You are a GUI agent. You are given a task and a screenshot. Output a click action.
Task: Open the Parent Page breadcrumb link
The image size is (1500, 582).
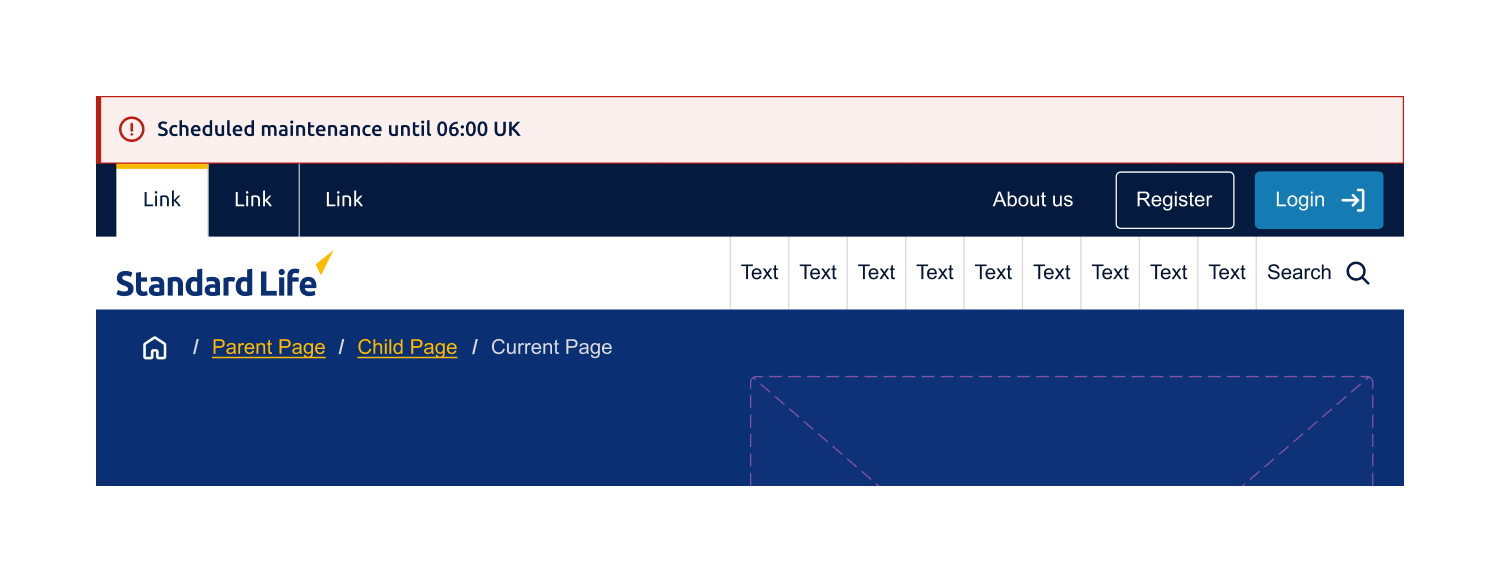point(269,348)
